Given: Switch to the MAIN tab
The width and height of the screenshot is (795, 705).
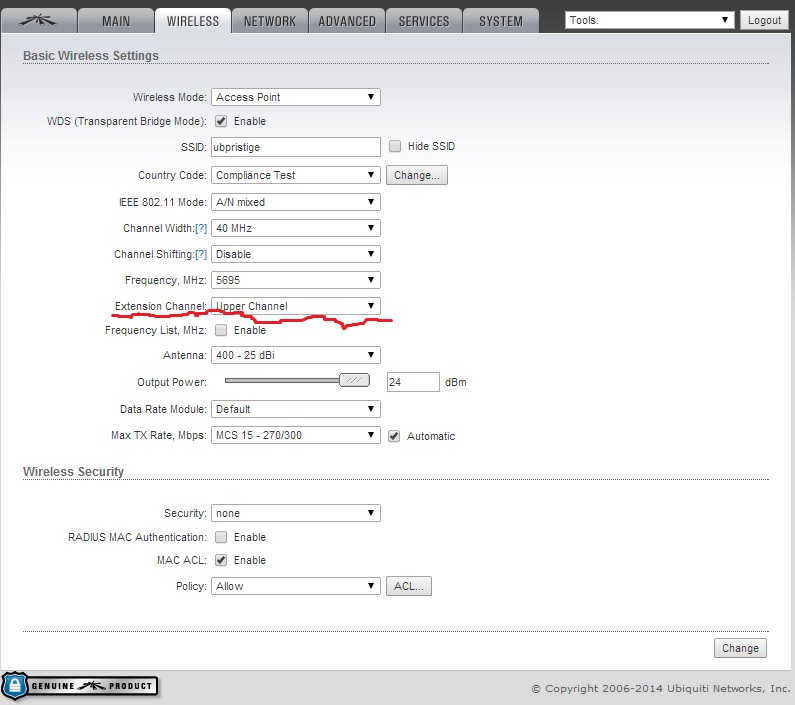Looking at the screenshot, I should [116, 21].
